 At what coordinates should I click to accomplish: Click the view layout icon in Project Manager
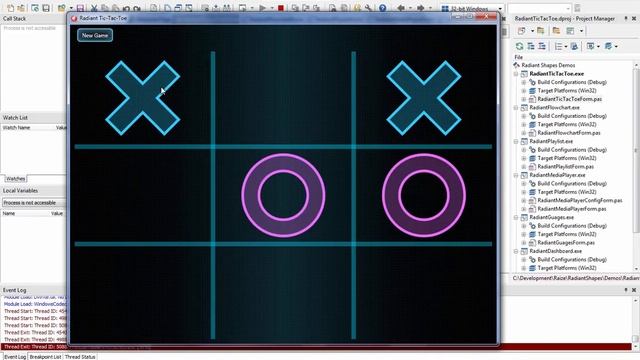pos(571,31)
